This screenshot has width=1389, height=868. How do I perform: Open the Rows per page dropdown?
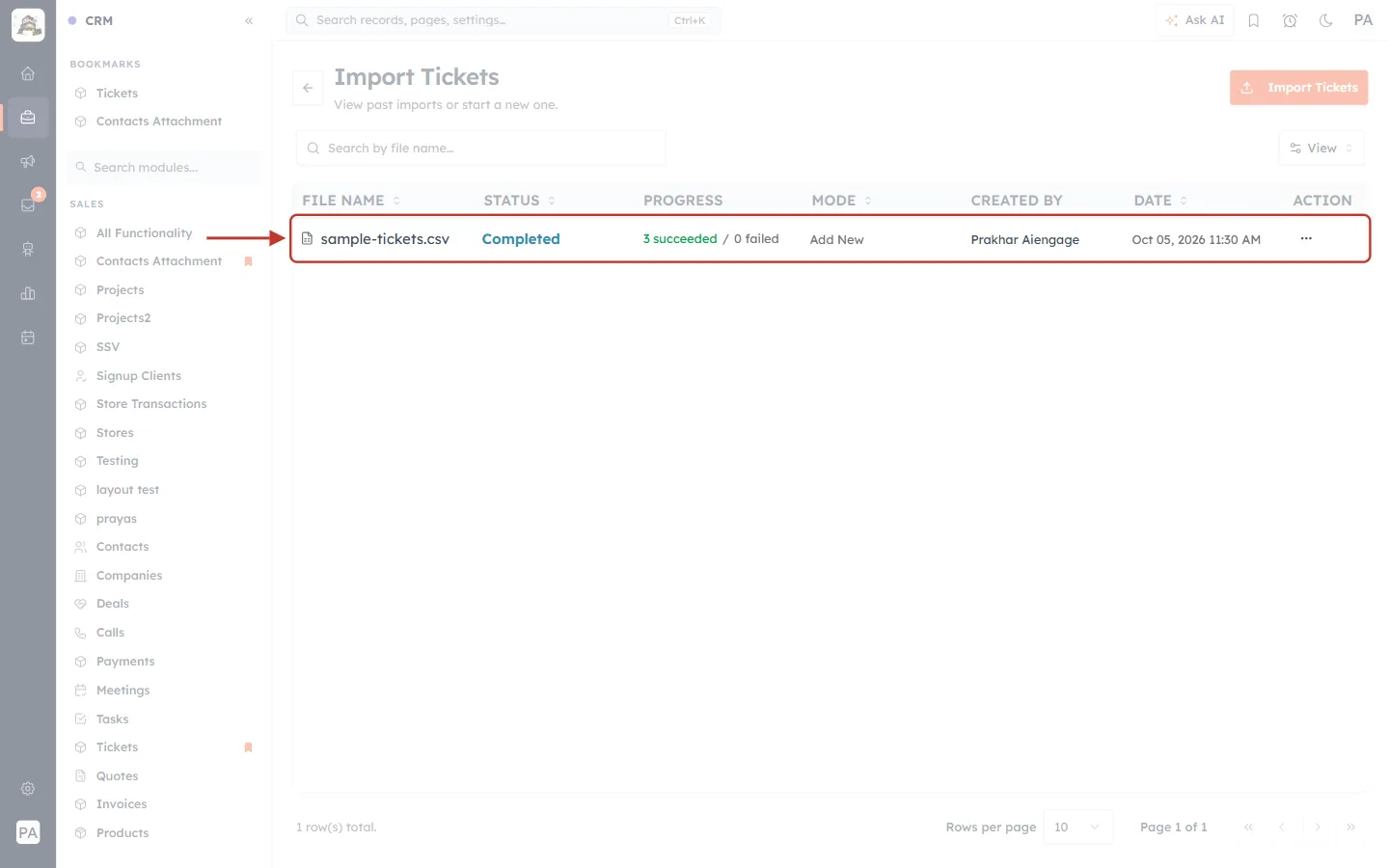pyautogui.click(x=1077, y=827)
